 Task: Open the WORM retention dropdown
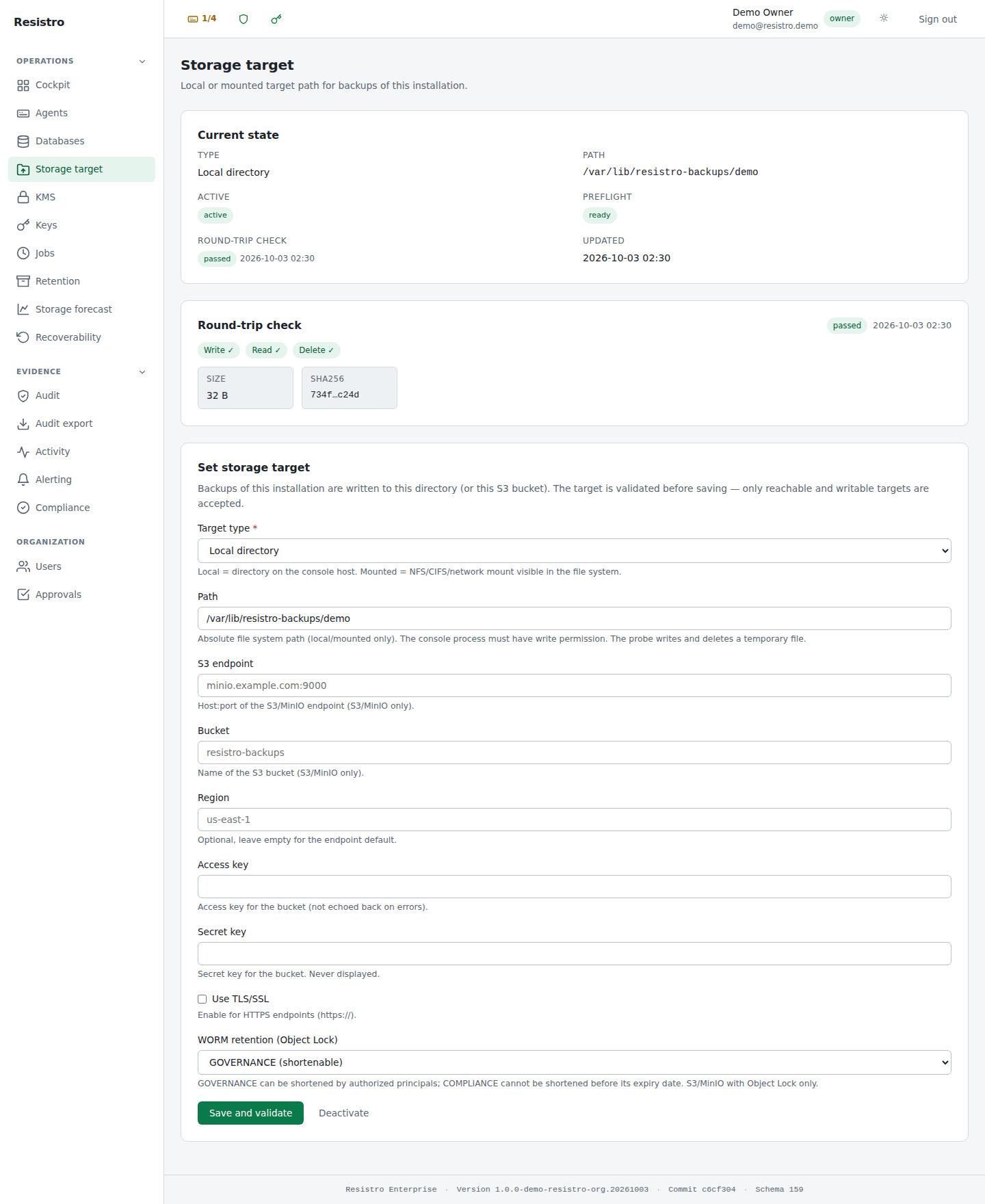pos(575,1062)
